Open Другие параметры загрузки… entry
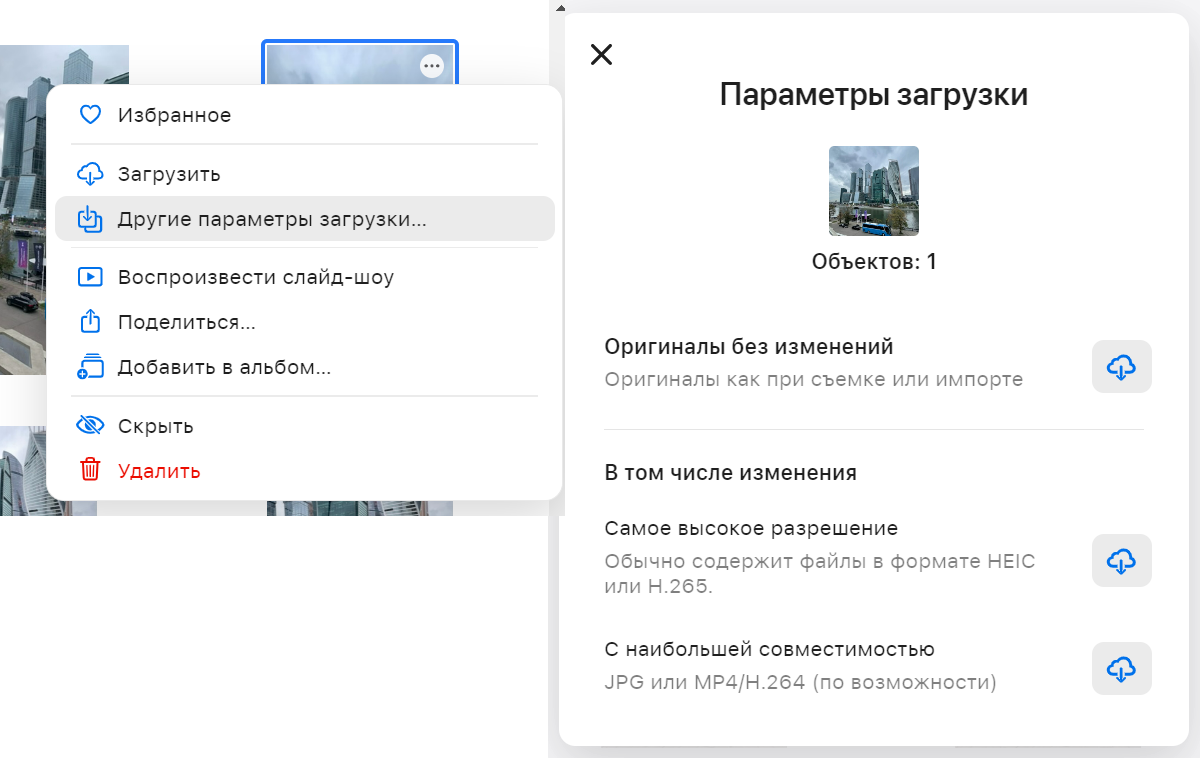1200x758 pixels. [x=304, y=218]
